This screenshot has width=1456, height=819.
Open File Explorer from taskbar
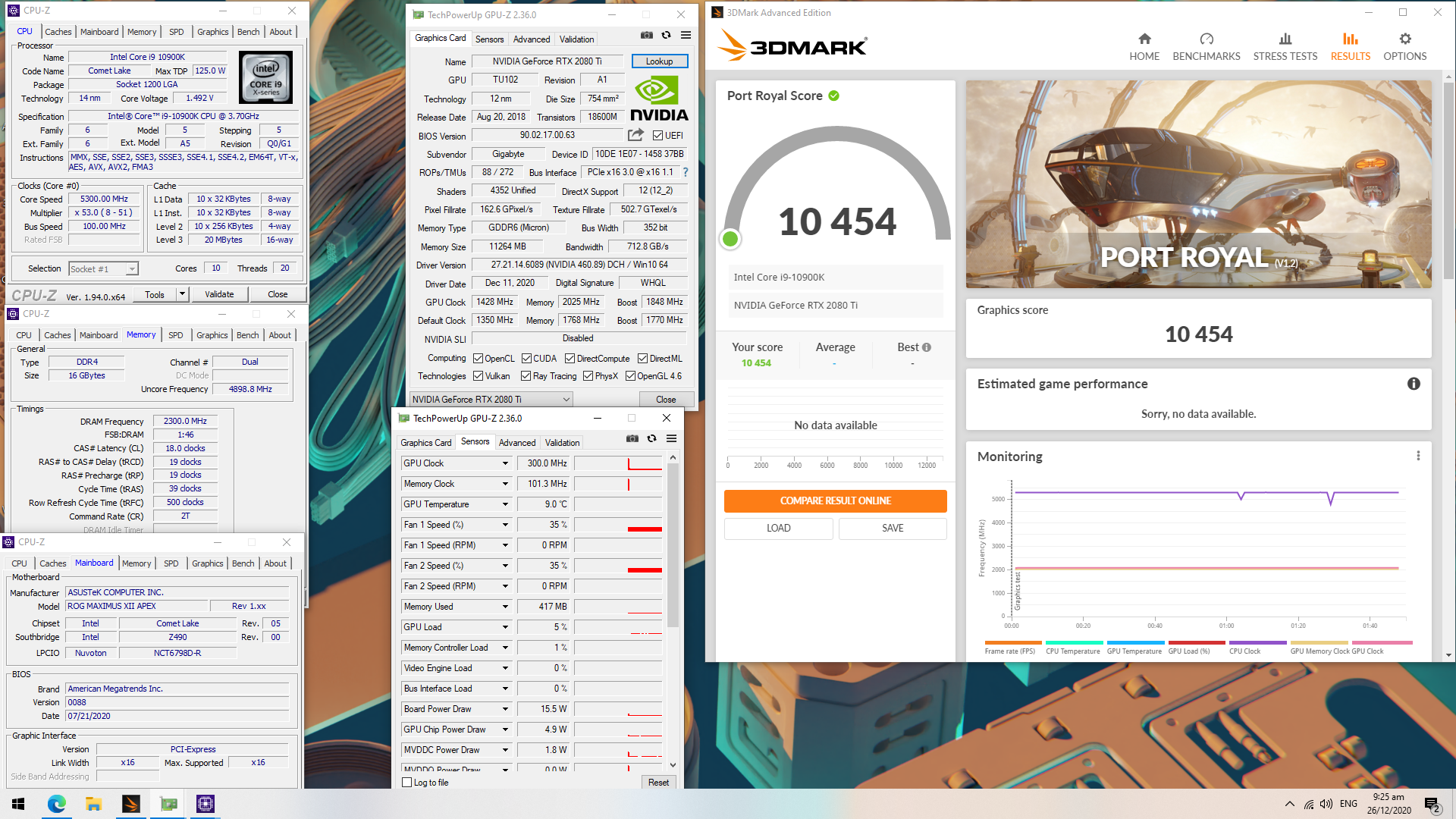tap(93, 804)
